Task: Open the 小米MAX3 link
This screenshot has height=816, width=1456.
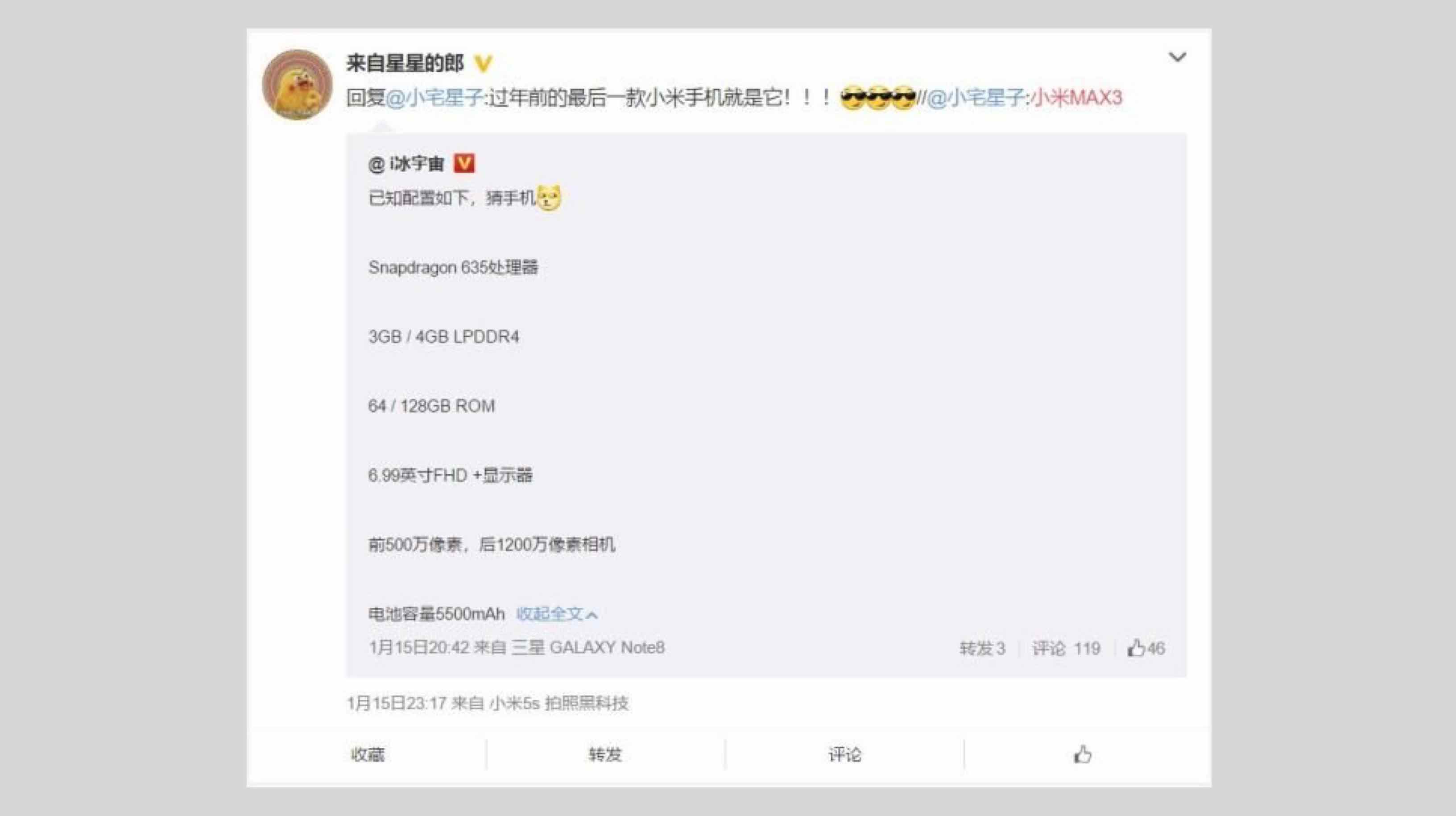Action: point(1077,98)
